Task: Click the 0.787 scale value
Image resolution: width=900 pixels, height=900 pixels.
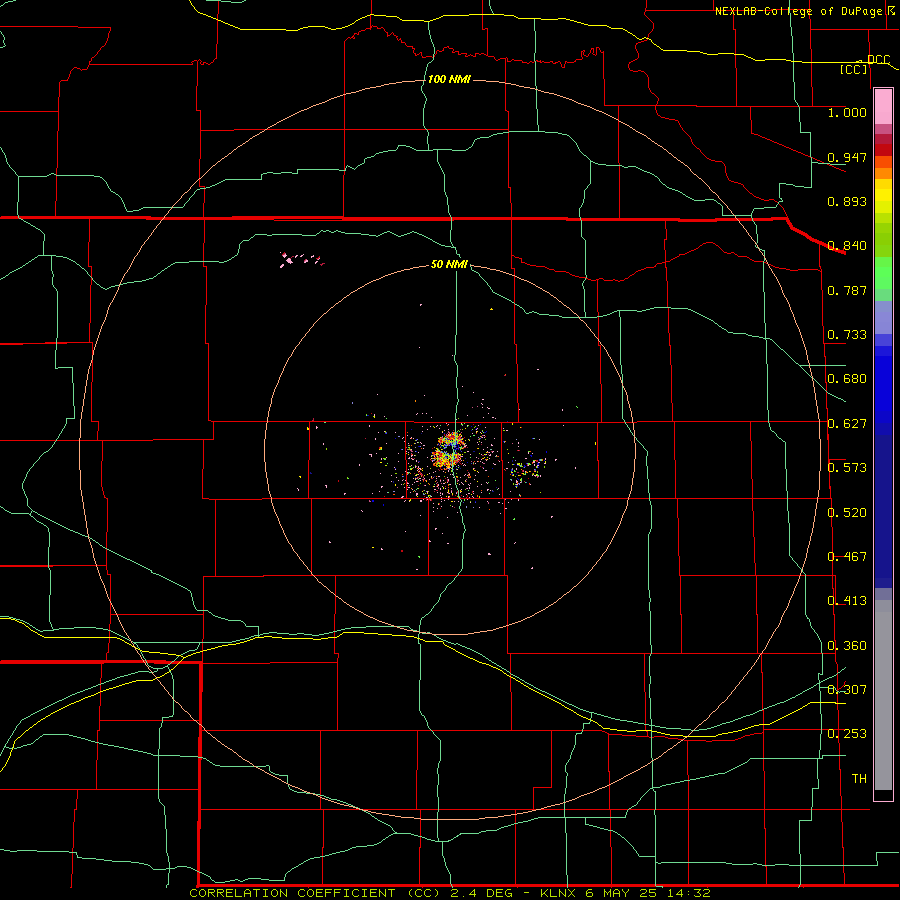Action: coord(847,290)
